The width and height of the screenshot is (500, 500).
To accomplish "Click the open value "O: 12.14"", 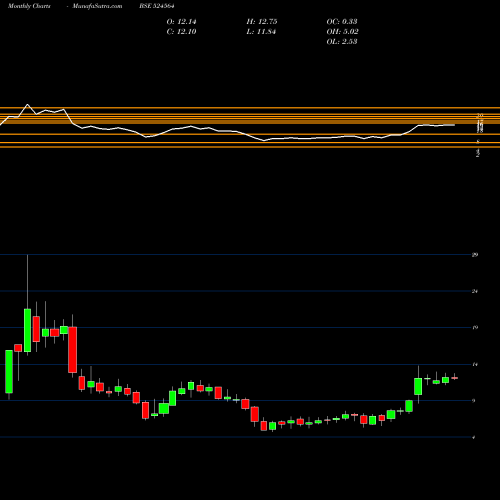I will click(x=181, y=22).
